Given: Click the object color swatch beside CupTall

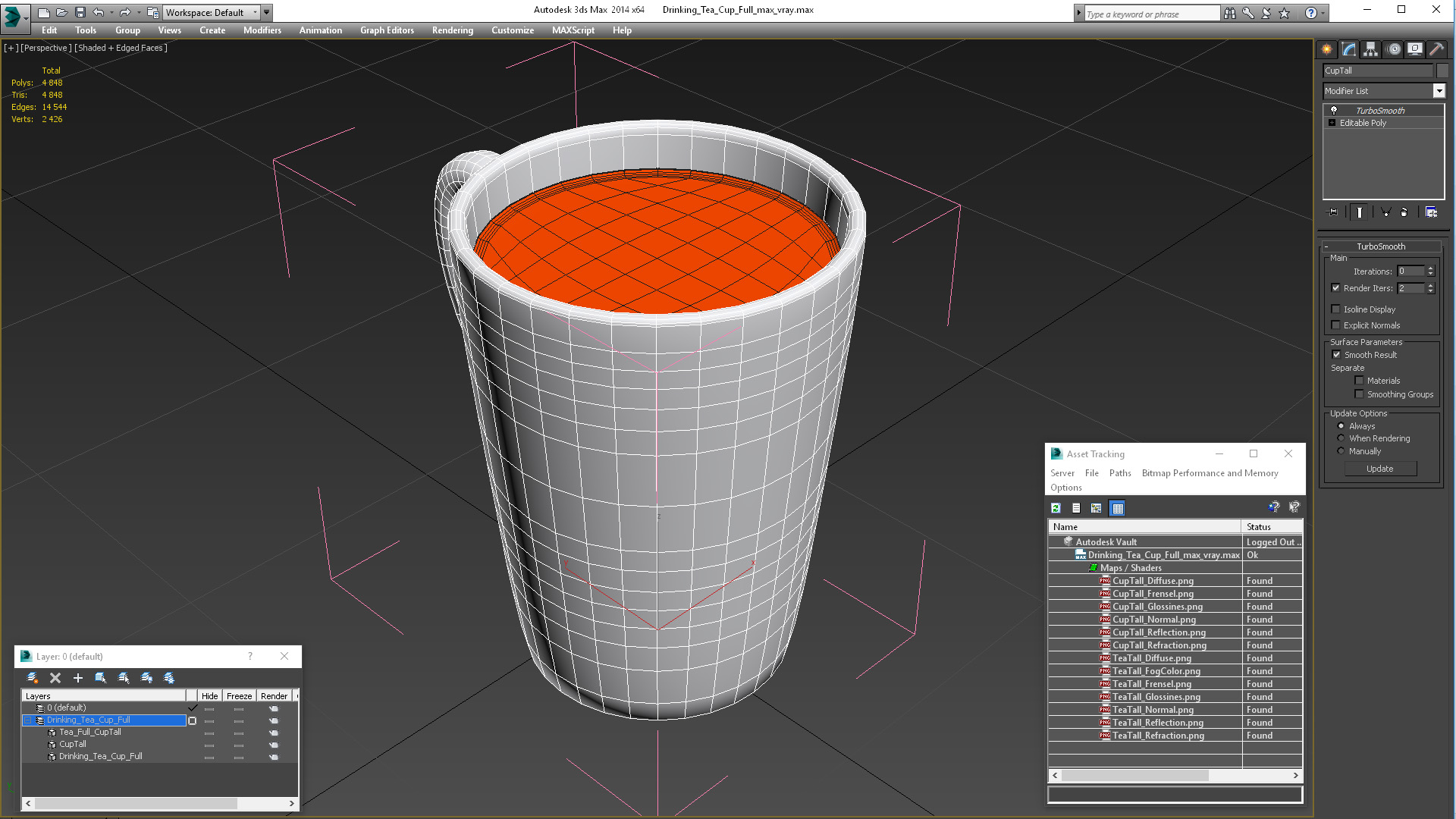Looking at the screenshot, I should (x=1442, y=71).
